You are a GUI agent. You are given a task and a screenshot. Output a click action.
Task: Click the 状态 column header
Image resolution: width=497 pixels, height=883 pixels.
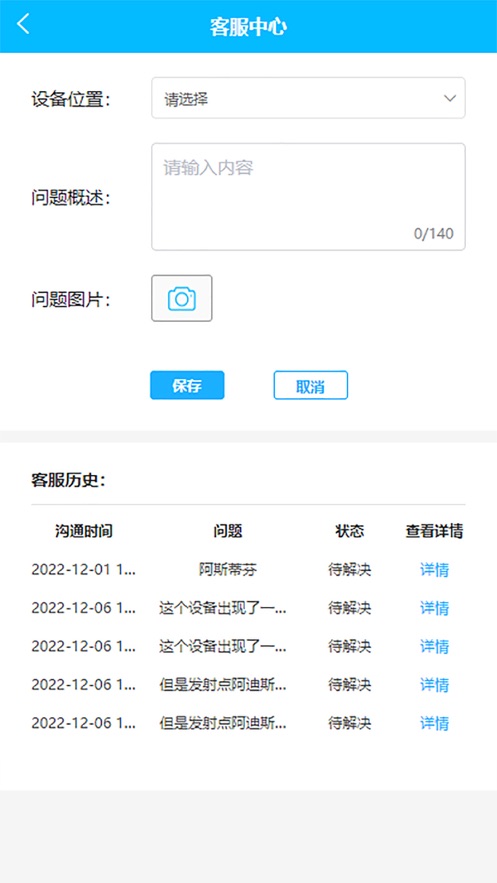click(x=350, y=530)
